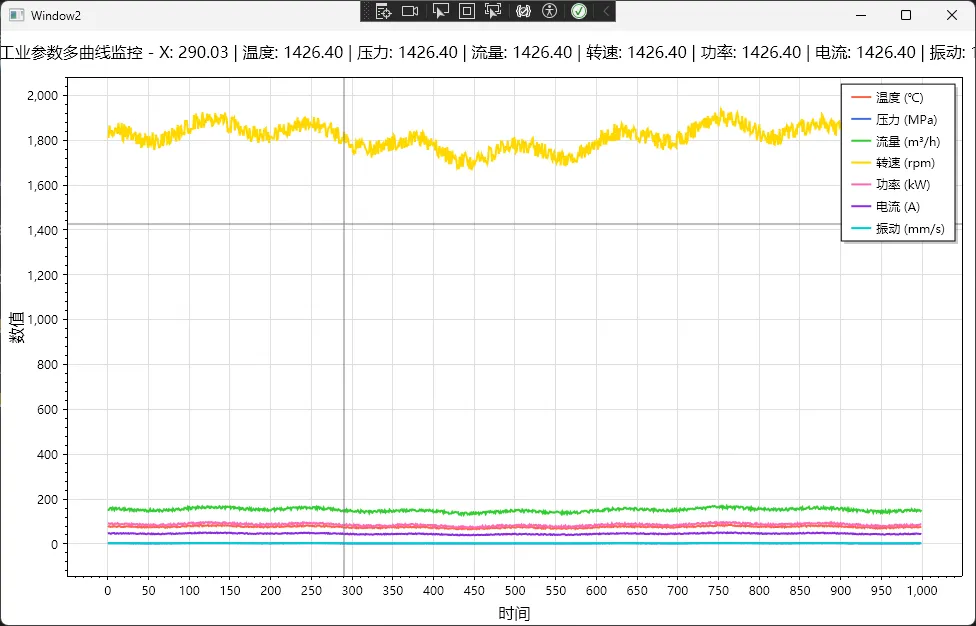Click the 时间 x-axis title
Screen dimensions: 976x626
click(x=513, y=613)
